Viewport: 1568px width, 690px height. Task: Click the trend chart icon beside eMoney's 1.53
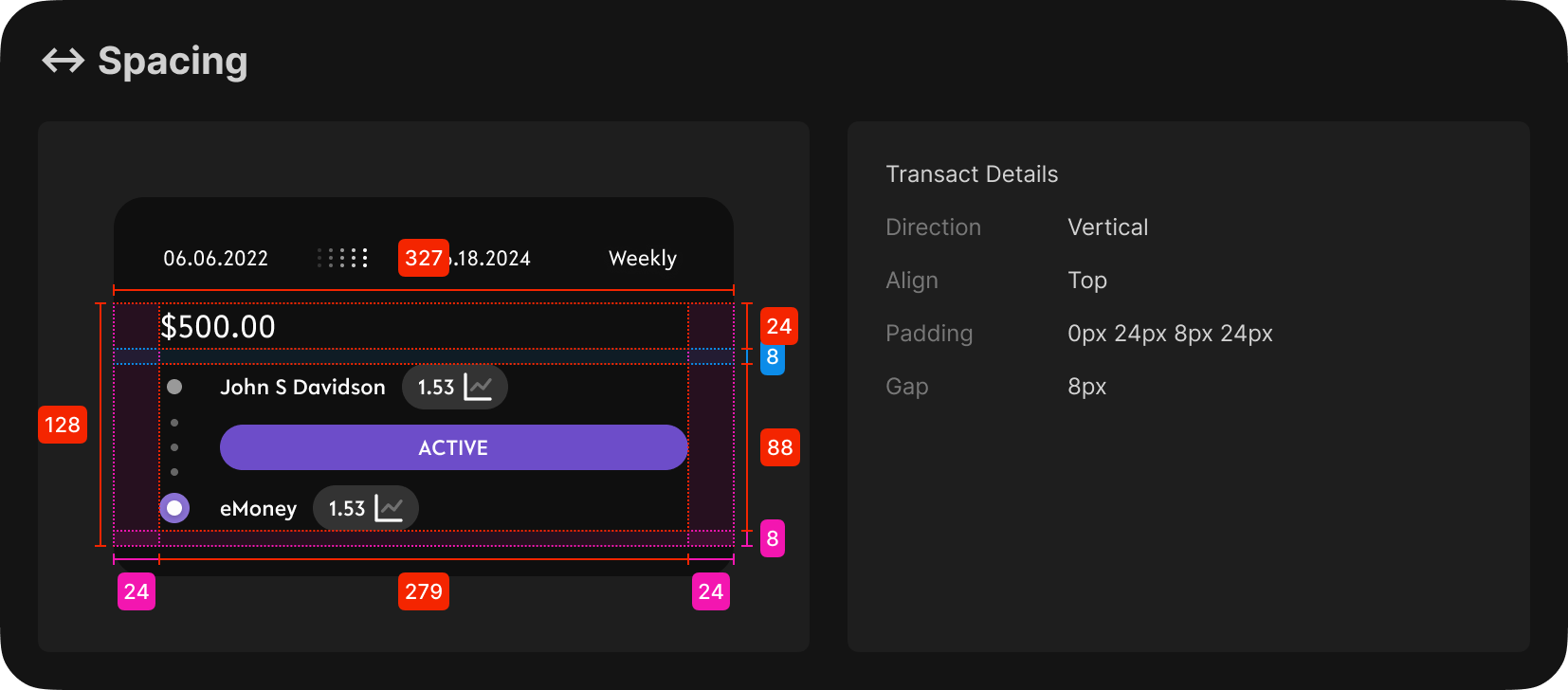[390, 508]
